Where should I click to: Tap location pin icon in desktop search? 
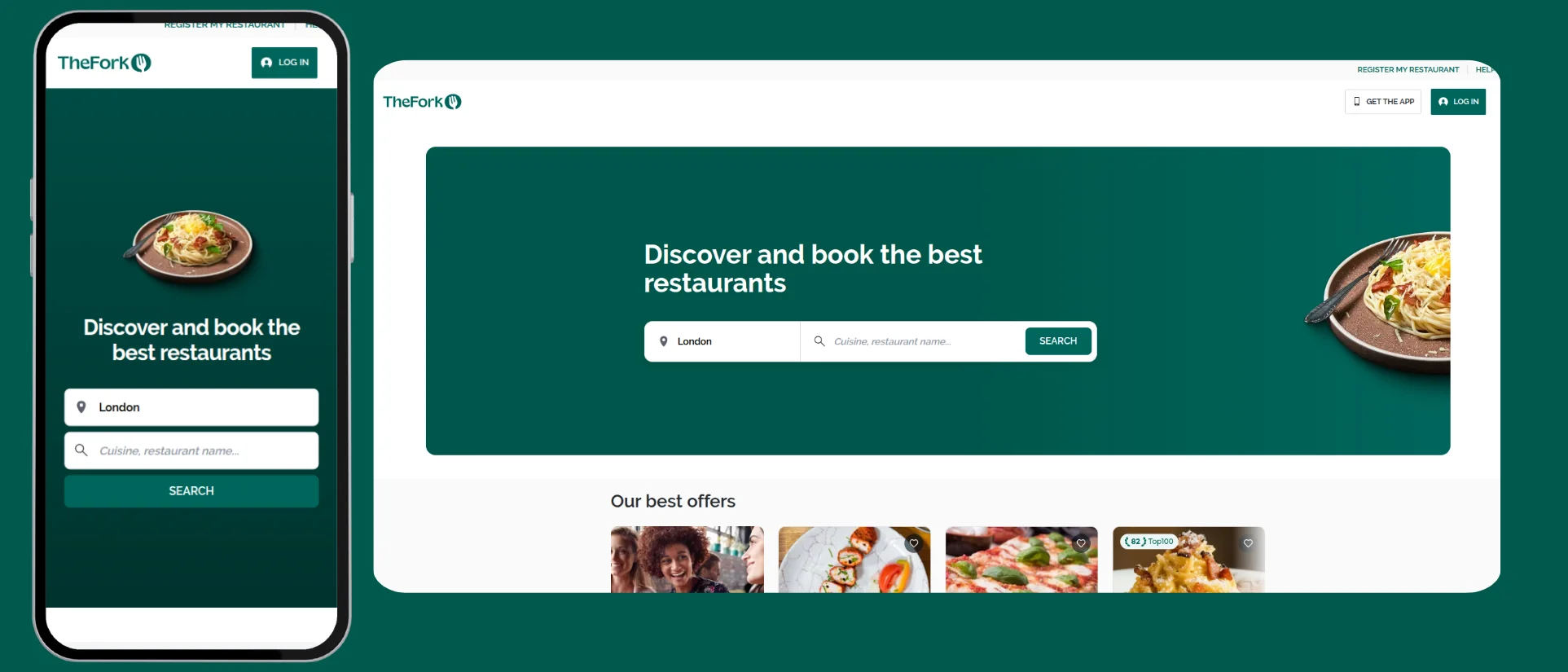click(664, 341)
